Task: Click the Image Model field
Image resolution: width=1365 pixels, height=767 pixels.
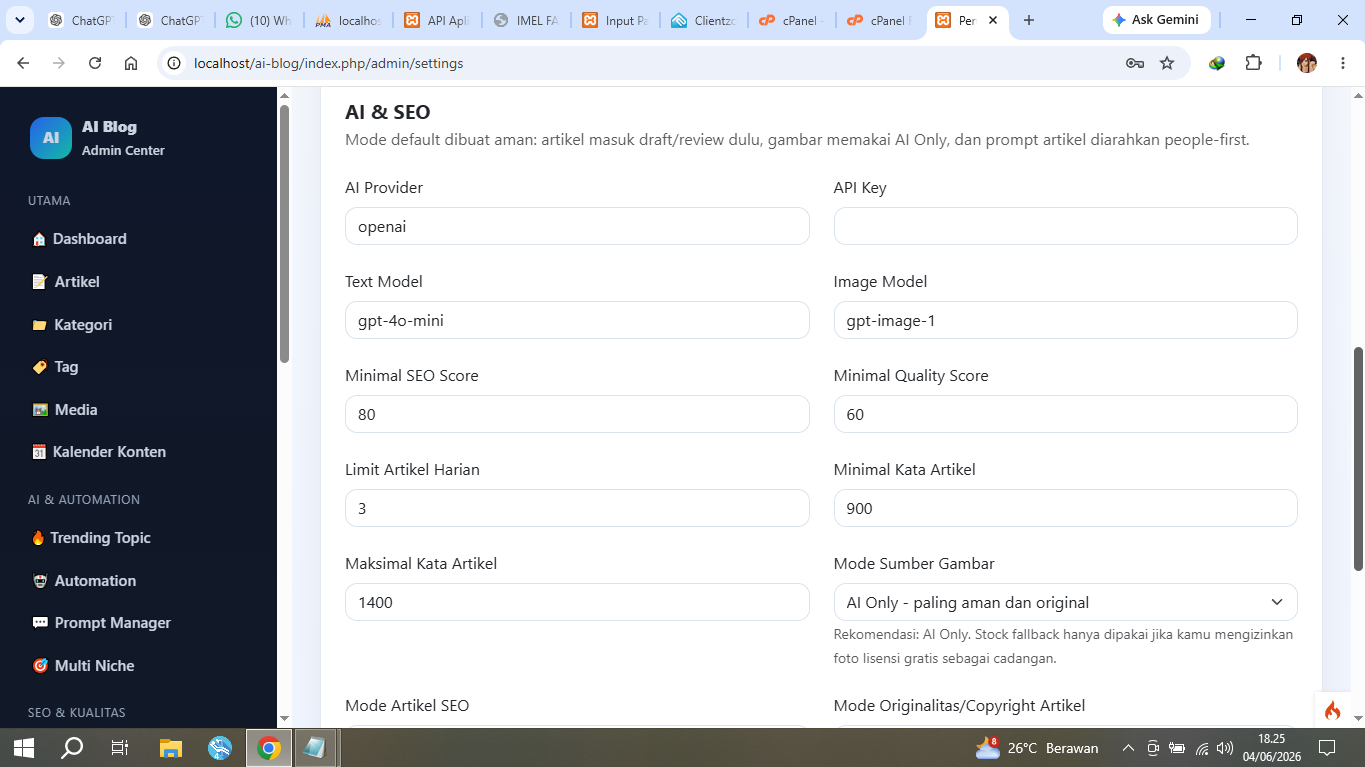Action: (1065, 320)
